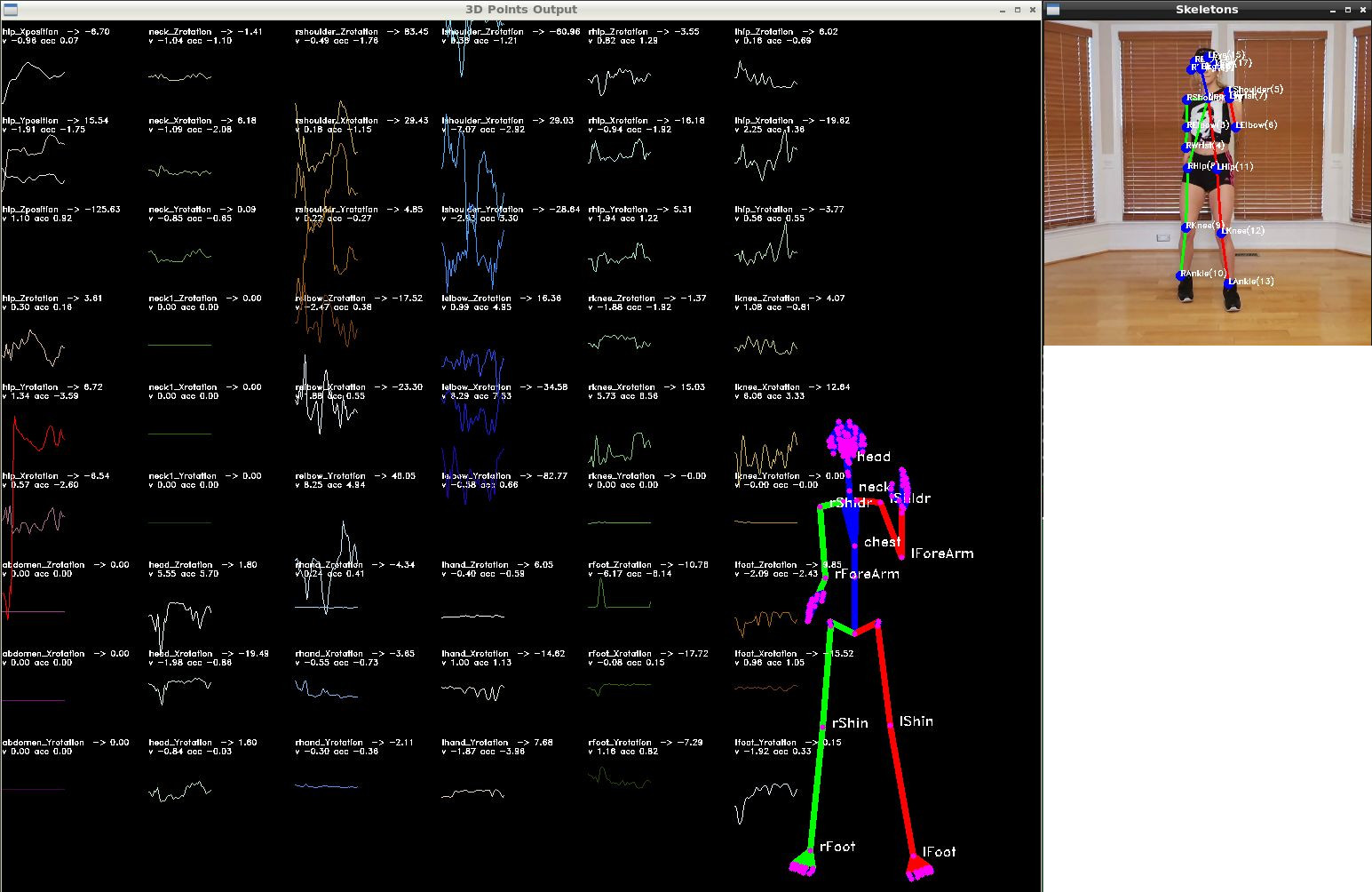Image resolution: width=1372 pixels, height=892 pixels.
Task: Click the lelbow_Zrotation label
Action: tap(476, 298)
